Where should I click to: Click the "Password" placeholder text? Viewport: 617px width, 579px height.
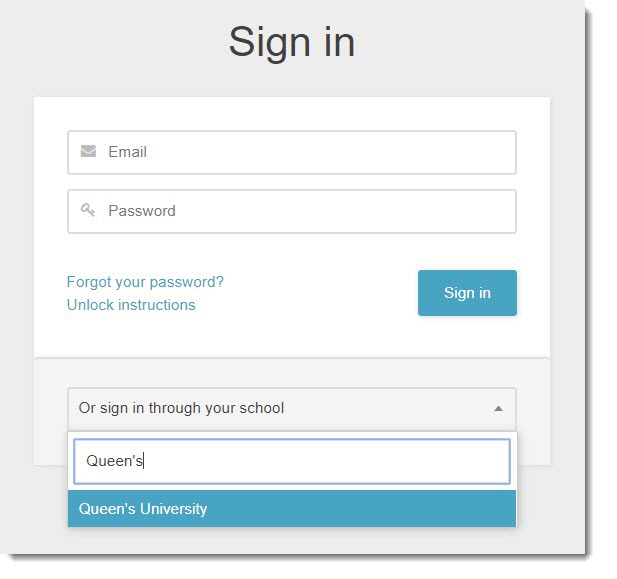[x=142, y=211]
